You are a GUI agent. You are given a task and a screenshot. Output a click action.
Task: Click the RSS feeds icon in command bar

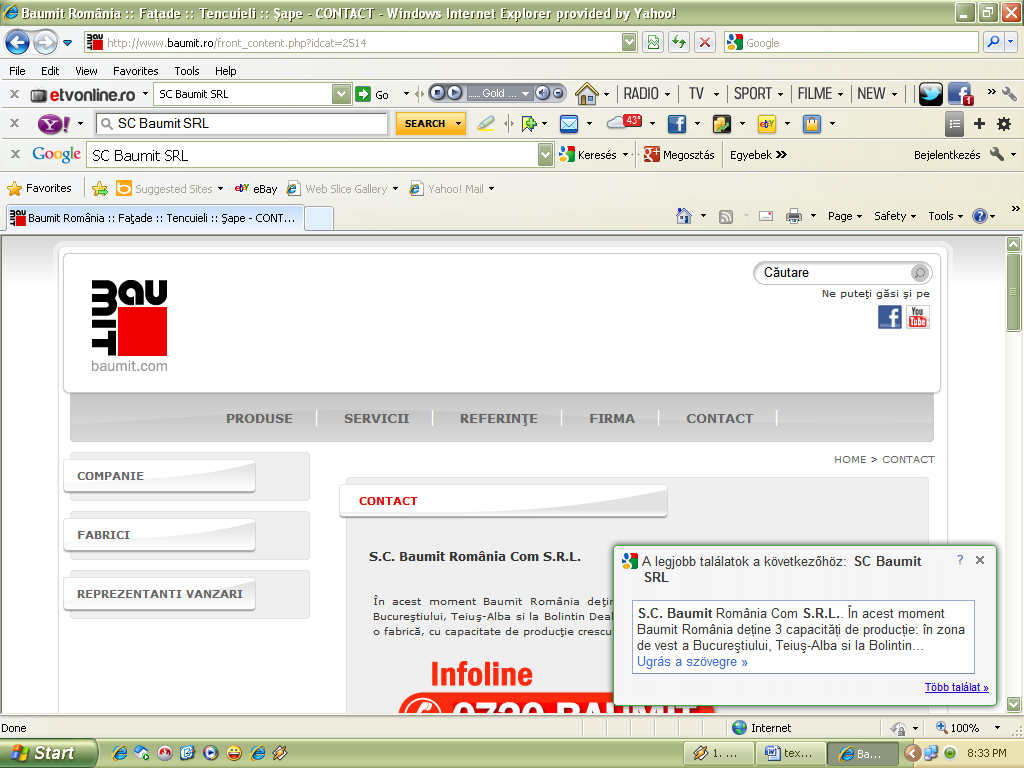tap(726, 217)
